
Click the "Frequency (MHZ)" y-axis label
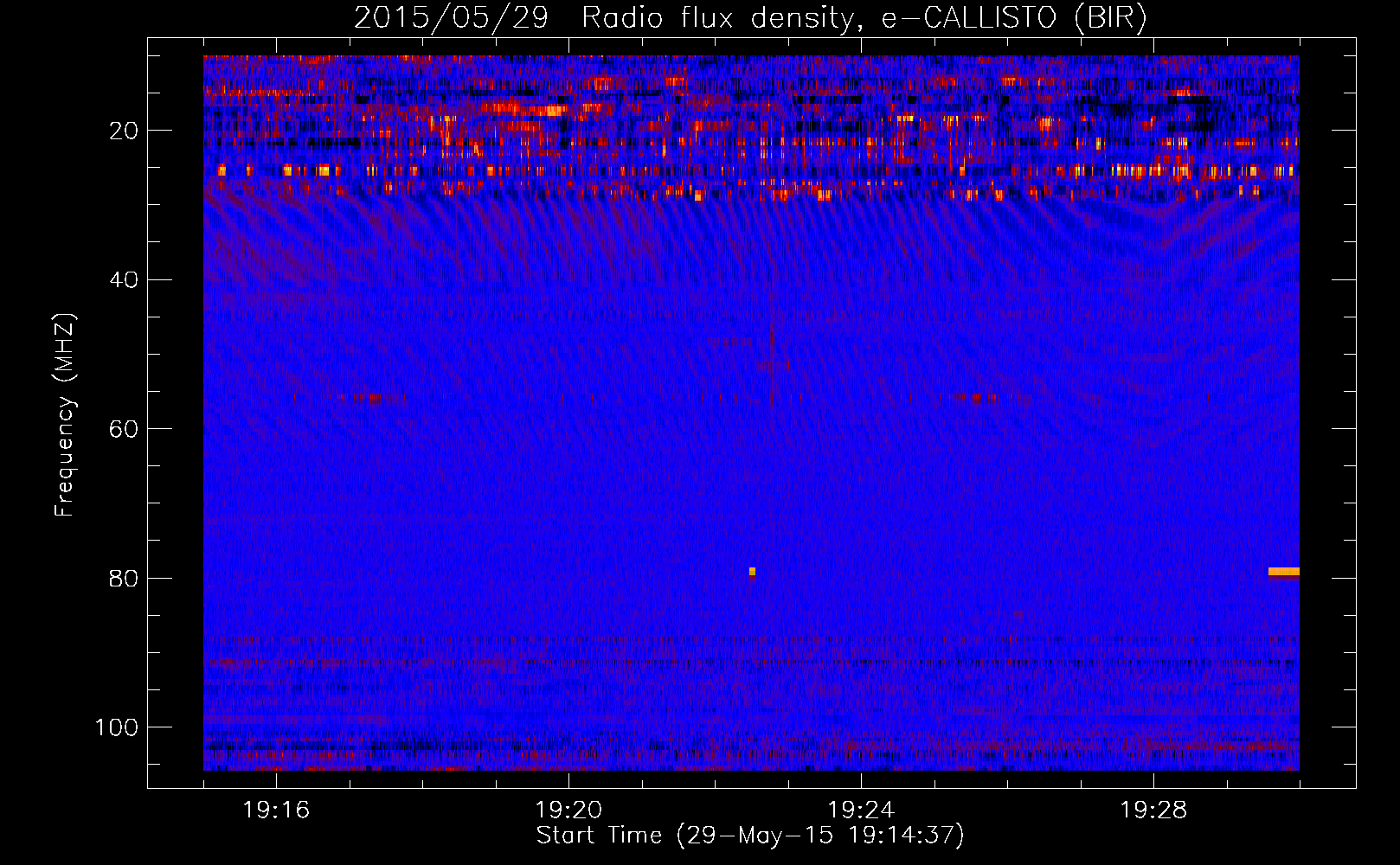tap(65, 414)
